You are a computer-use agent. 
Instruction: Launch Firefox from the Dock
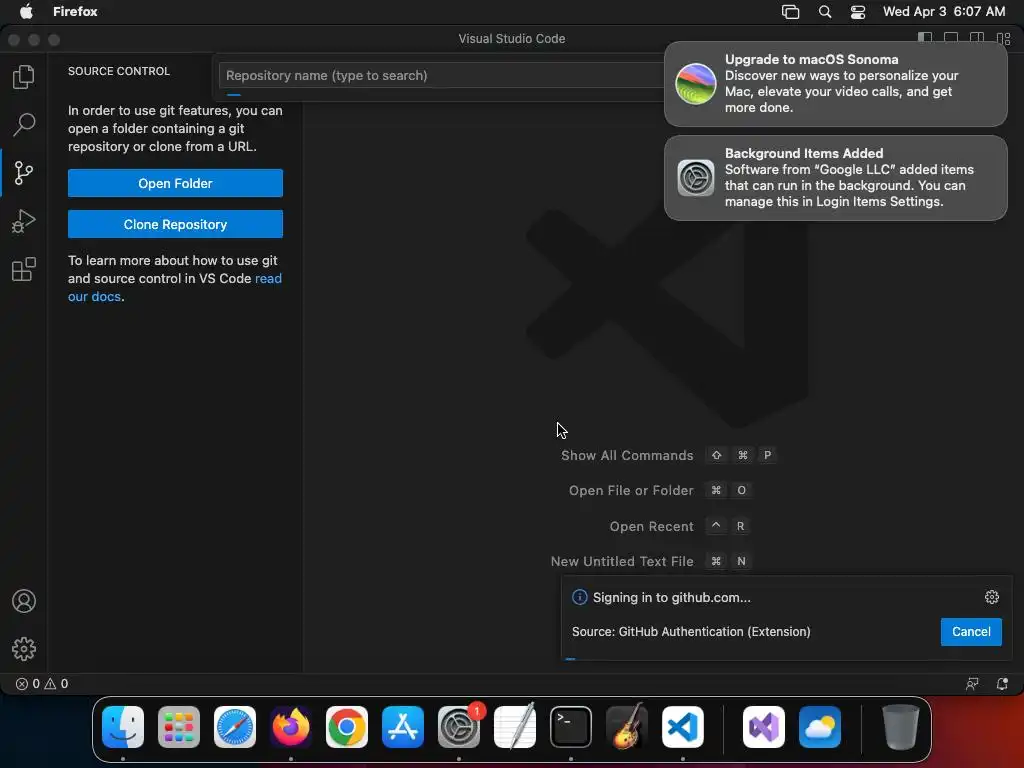(291, 727)
